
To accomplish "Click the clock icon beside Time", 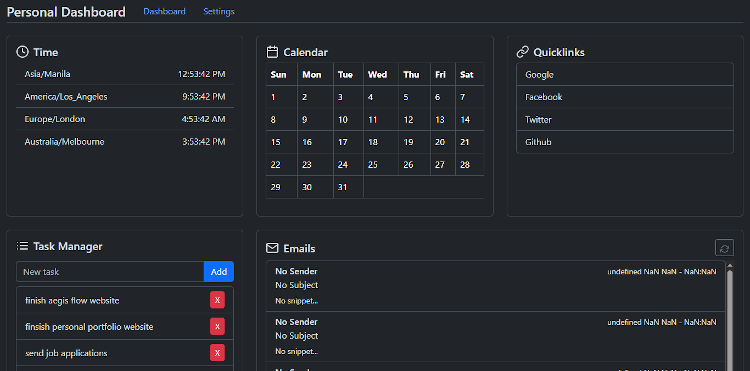I will (22, 52).
